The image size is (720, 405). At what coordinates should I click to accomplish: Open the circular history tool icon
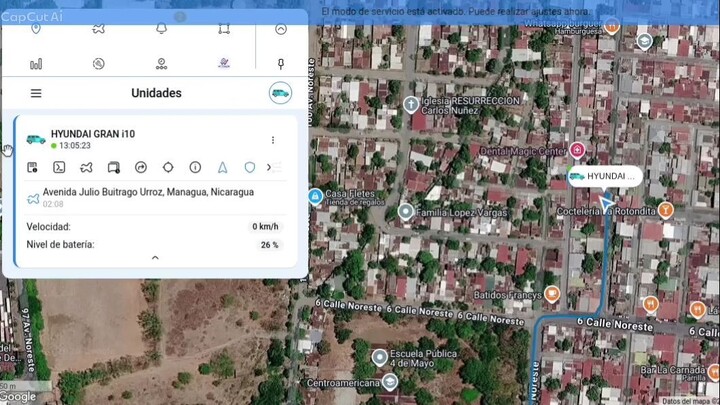click(x=99, y=64)
